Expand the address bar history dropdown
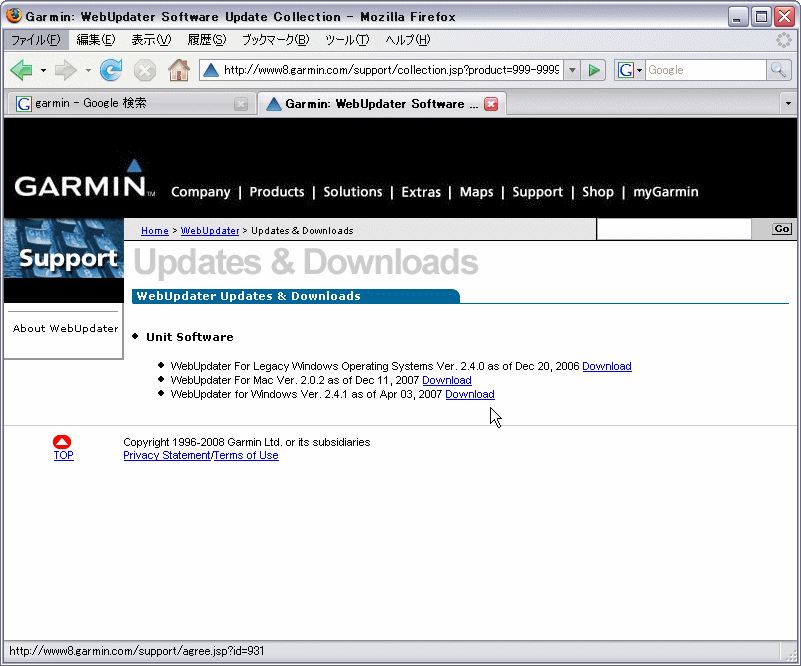The image size is (801, 666). pyautogui.click(x=572, y=70)
